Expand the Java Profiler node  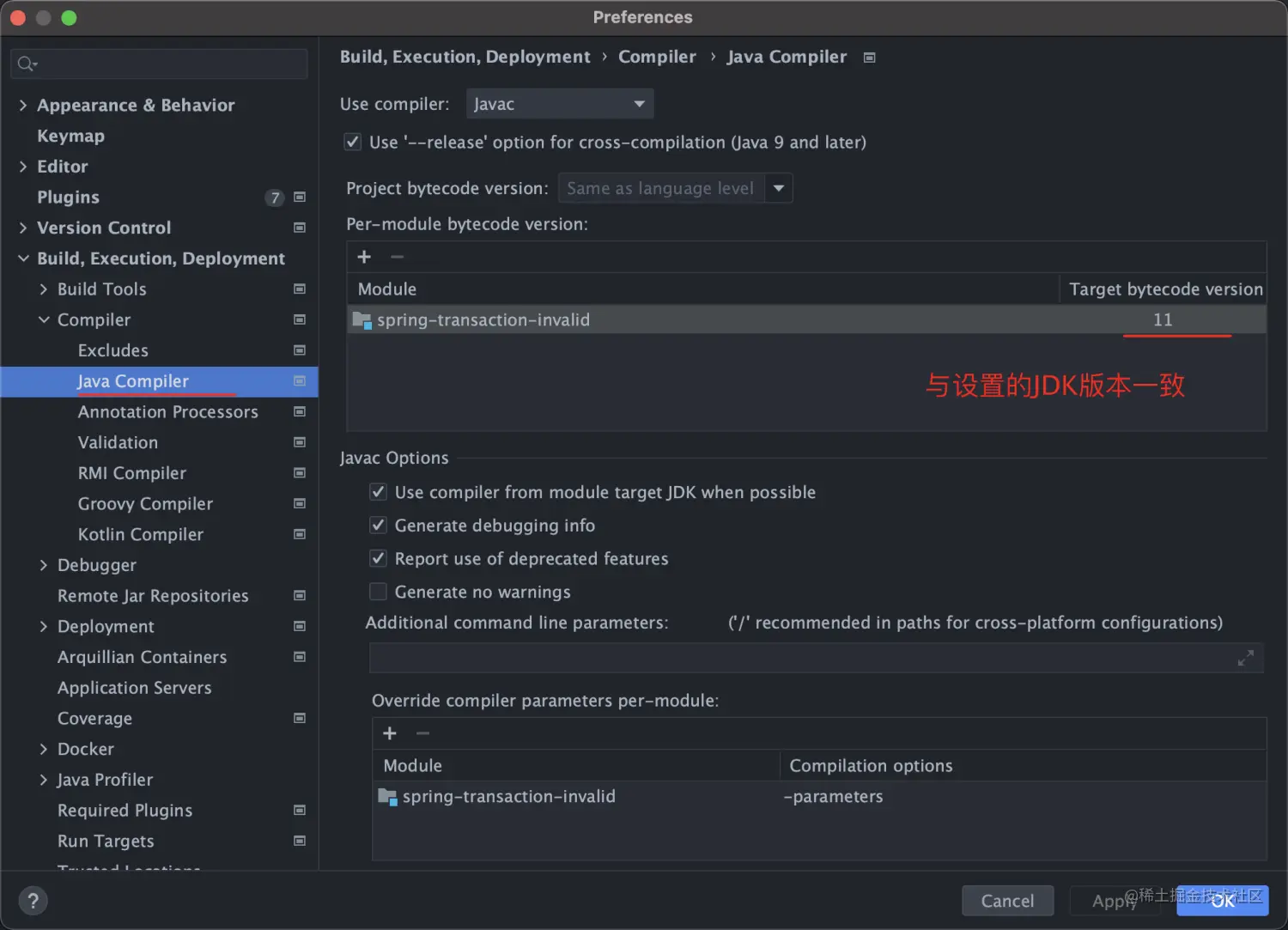[44, 780]
